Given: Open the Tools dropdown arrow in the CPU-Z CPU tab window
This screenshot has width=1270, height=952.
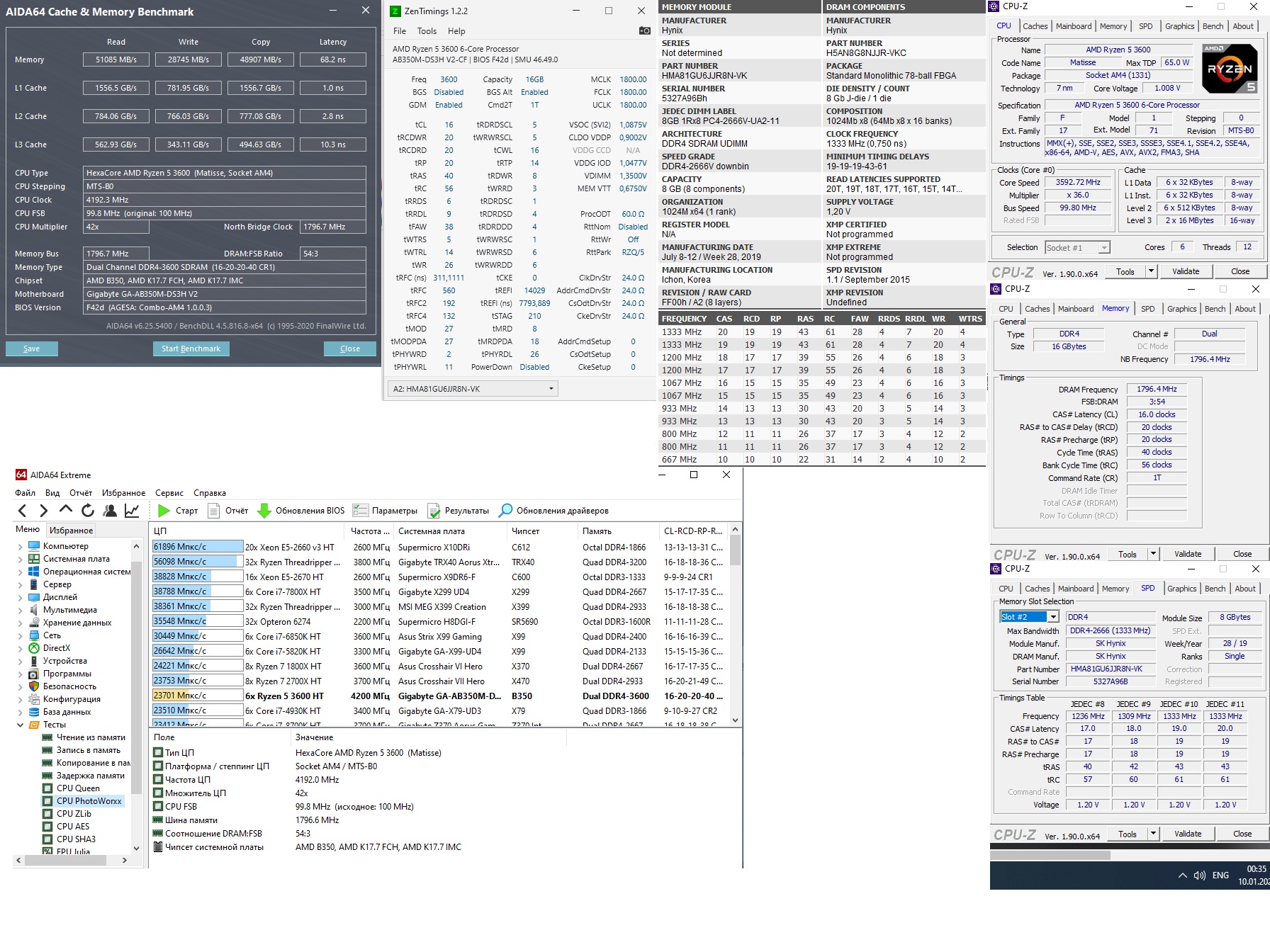Looking at the screenshot, I should coord(1151,271).
